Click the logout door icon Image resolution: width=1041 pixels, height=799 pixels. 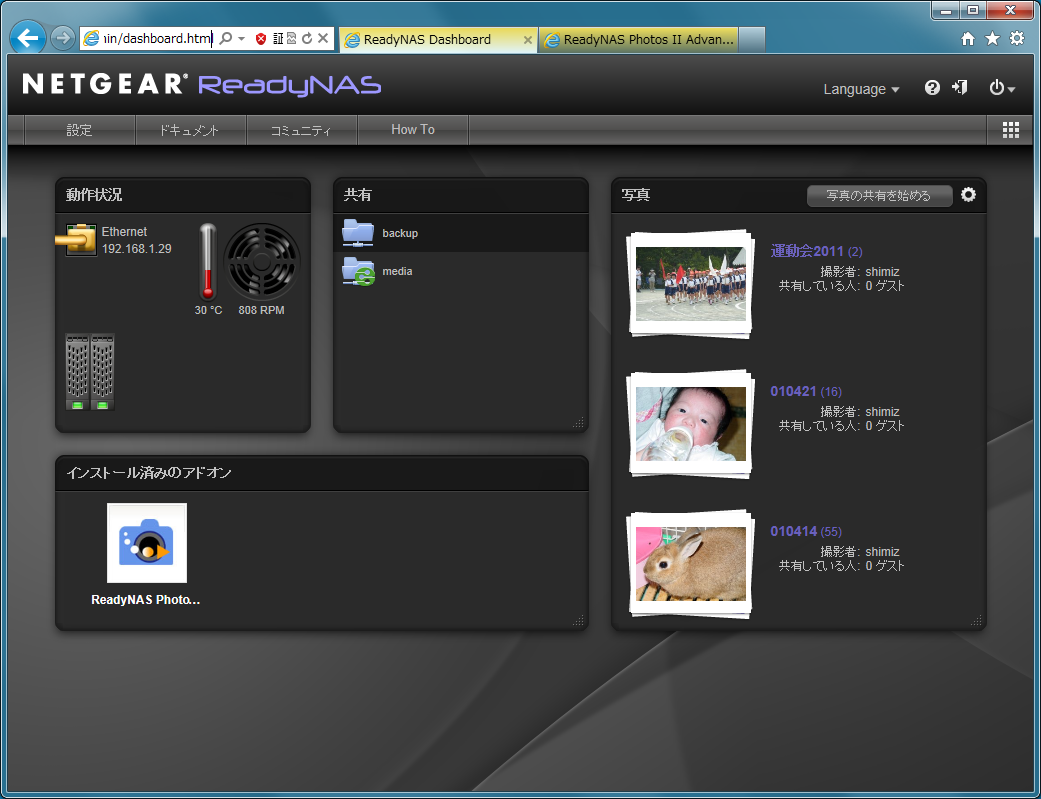pos(960,88)
